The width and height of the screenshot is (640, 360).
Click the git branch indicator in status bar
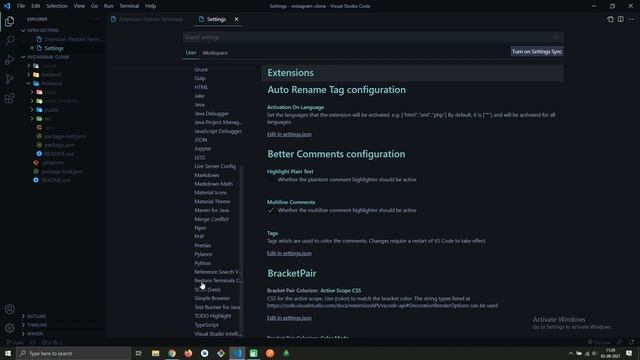pyautogui.click(x=16, y=342)
